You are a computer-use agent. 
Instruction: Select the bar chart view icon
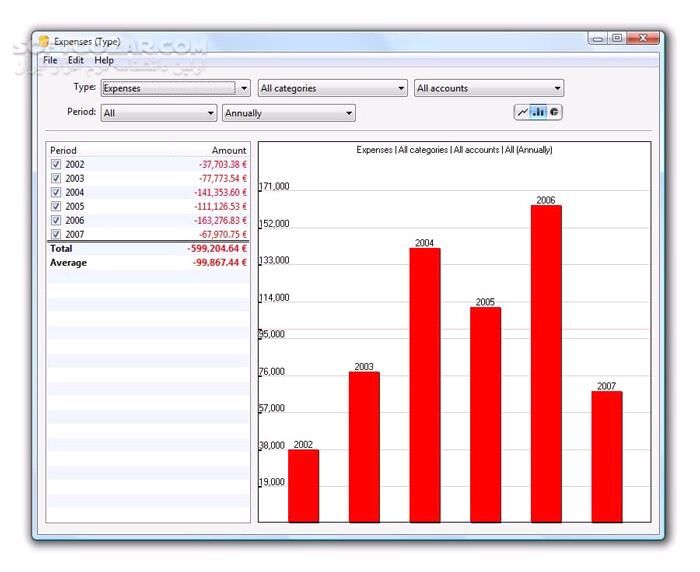[538, 112]
